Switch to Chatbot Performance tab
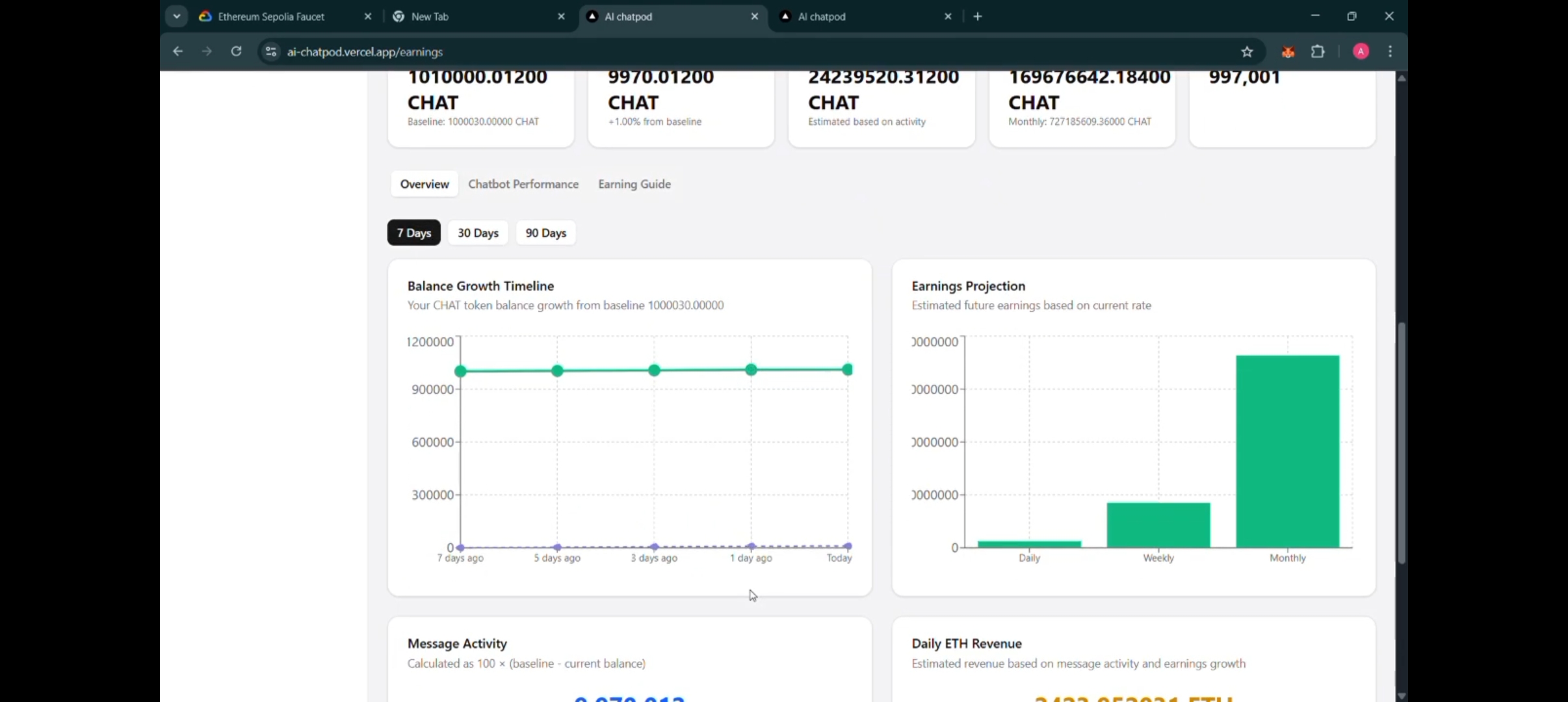The height and width of the screenshot is (702, 1568). pyautogui.click(x=523, y=184)
